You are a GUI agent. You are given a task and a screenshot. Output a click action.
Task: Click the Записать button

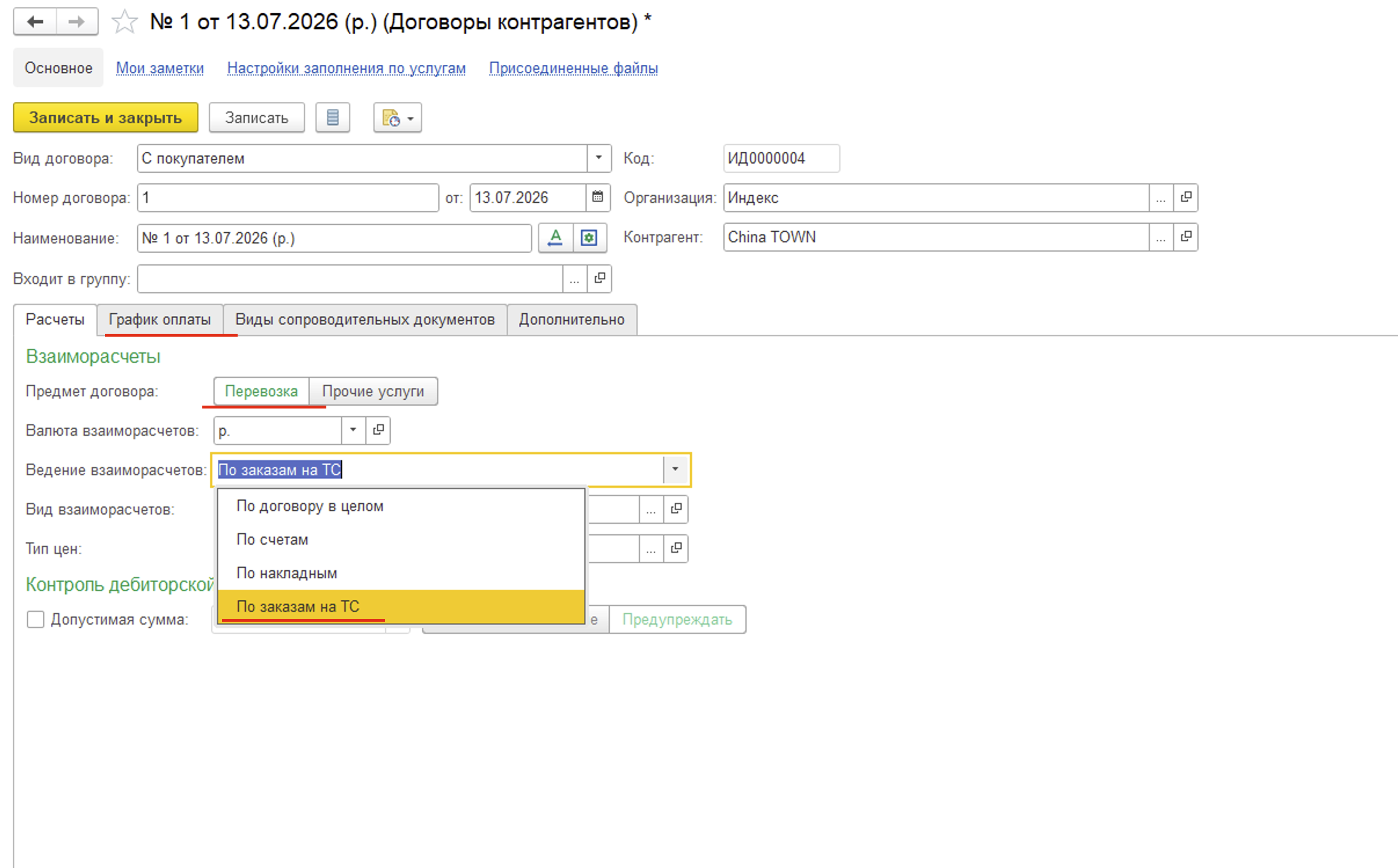[257, 118]
